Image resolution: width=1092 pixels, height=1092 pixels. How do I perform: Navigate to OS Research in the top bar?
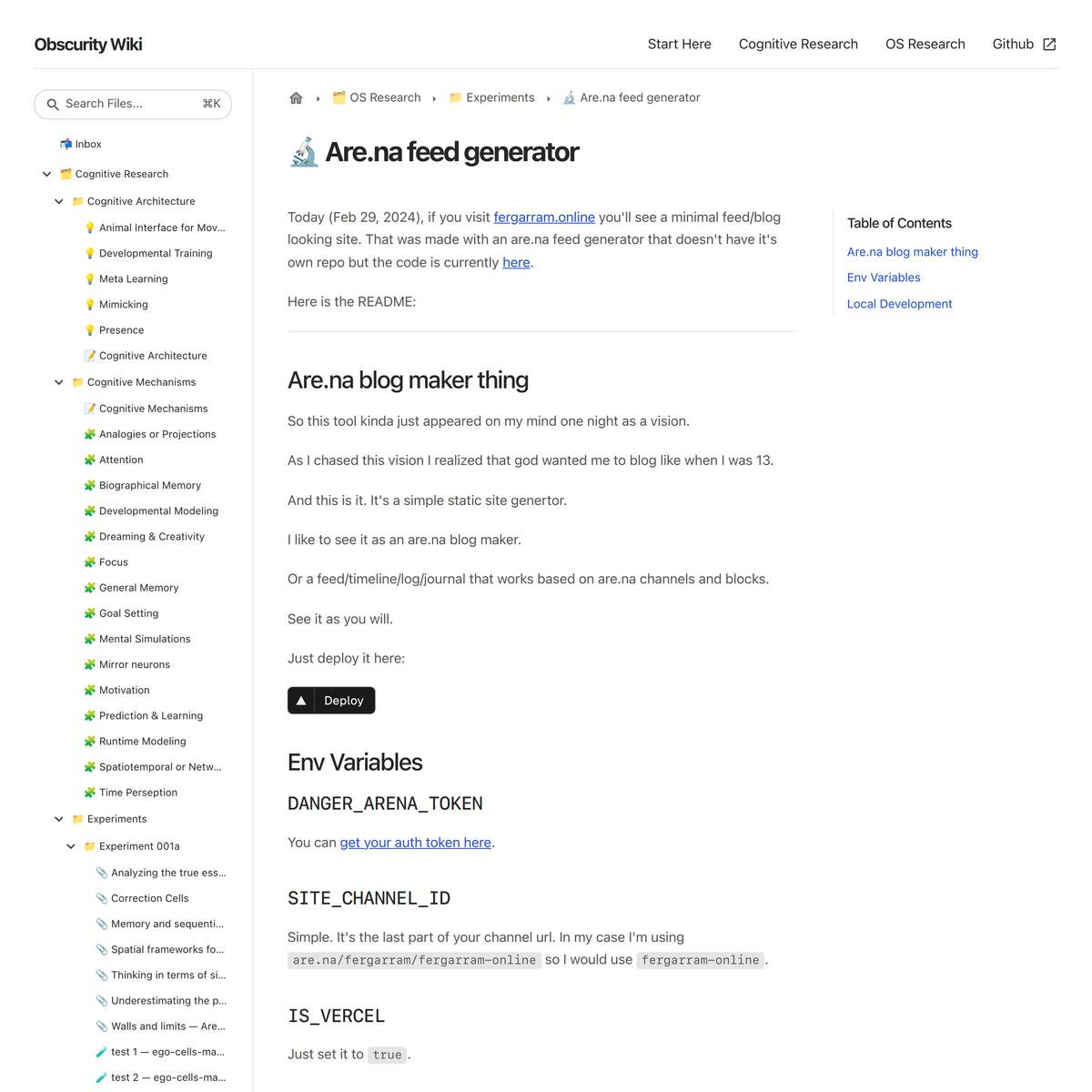pos(925,44)
